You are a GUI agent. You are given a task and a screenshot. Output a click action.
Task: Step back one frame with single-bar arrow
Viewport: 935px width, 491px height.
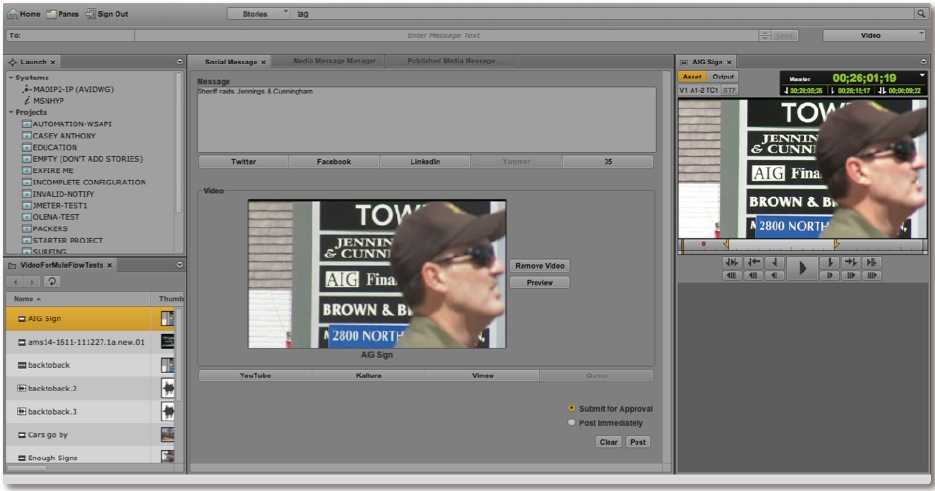point(774,275)
